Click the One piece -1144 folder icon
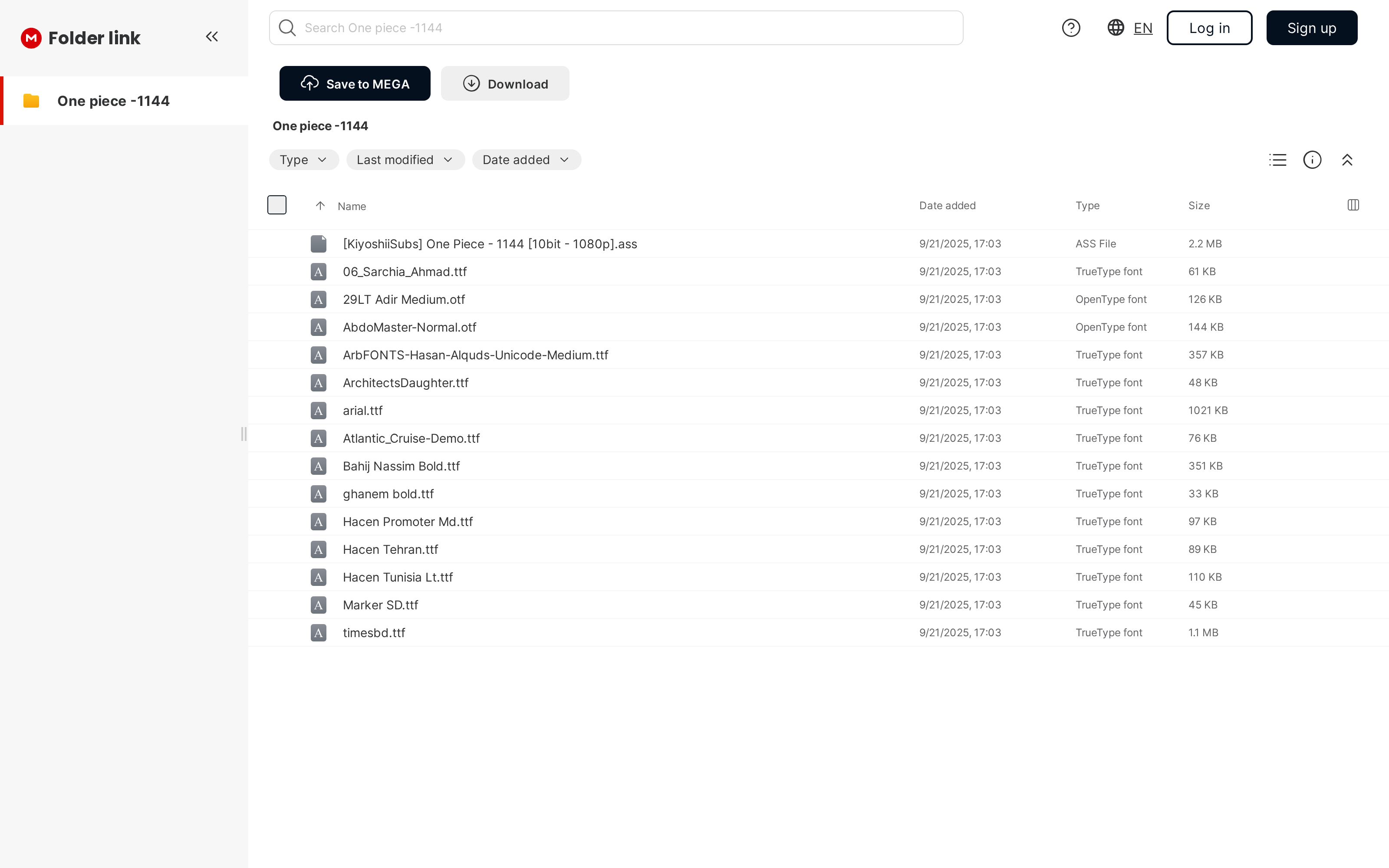Screen dimensions: 1389x868 [31, 101]
